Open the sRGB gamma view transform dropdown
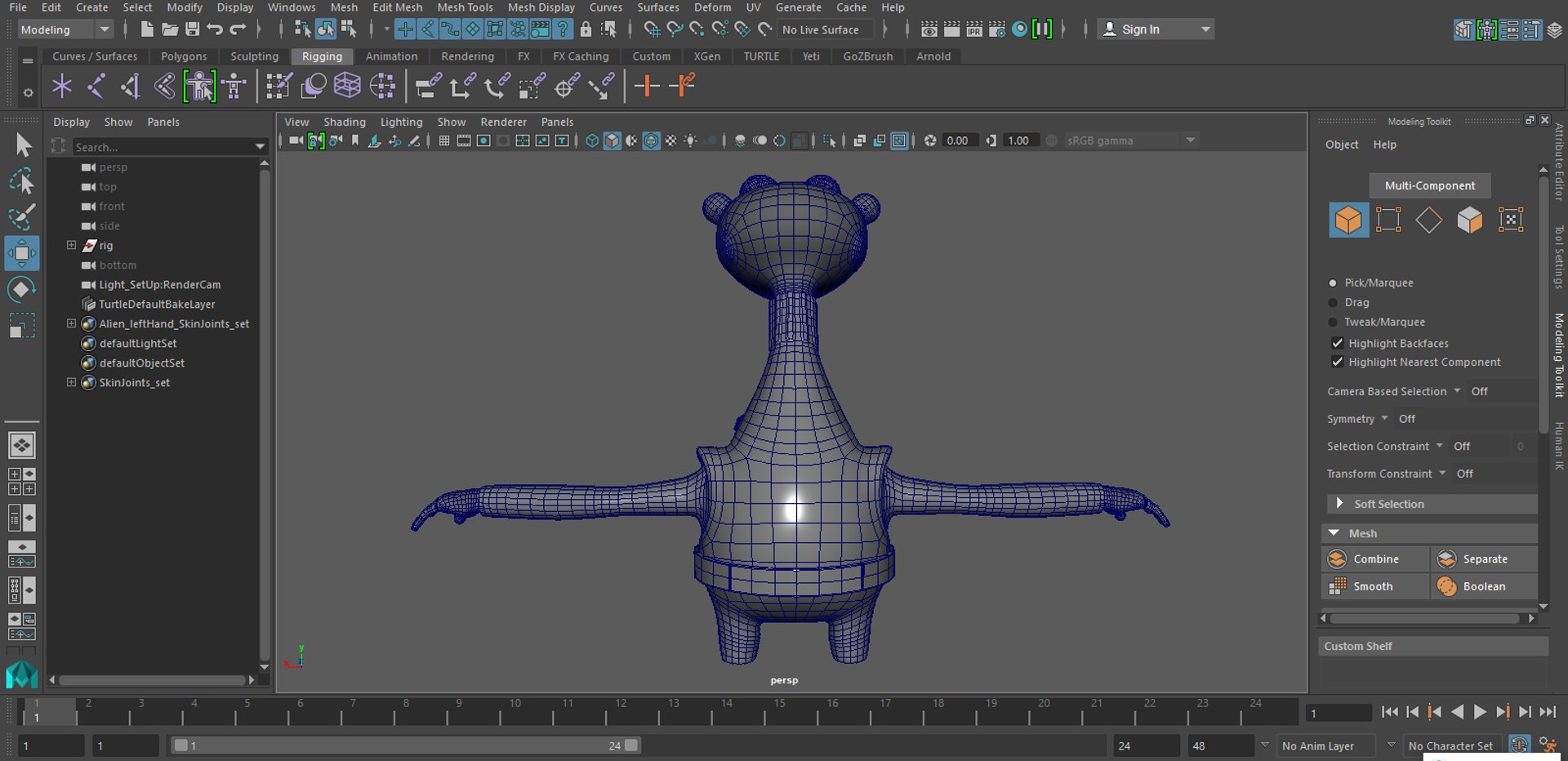Image resolution: width=1568 pixels, height=761 pixels. (x=1130, y=140)
